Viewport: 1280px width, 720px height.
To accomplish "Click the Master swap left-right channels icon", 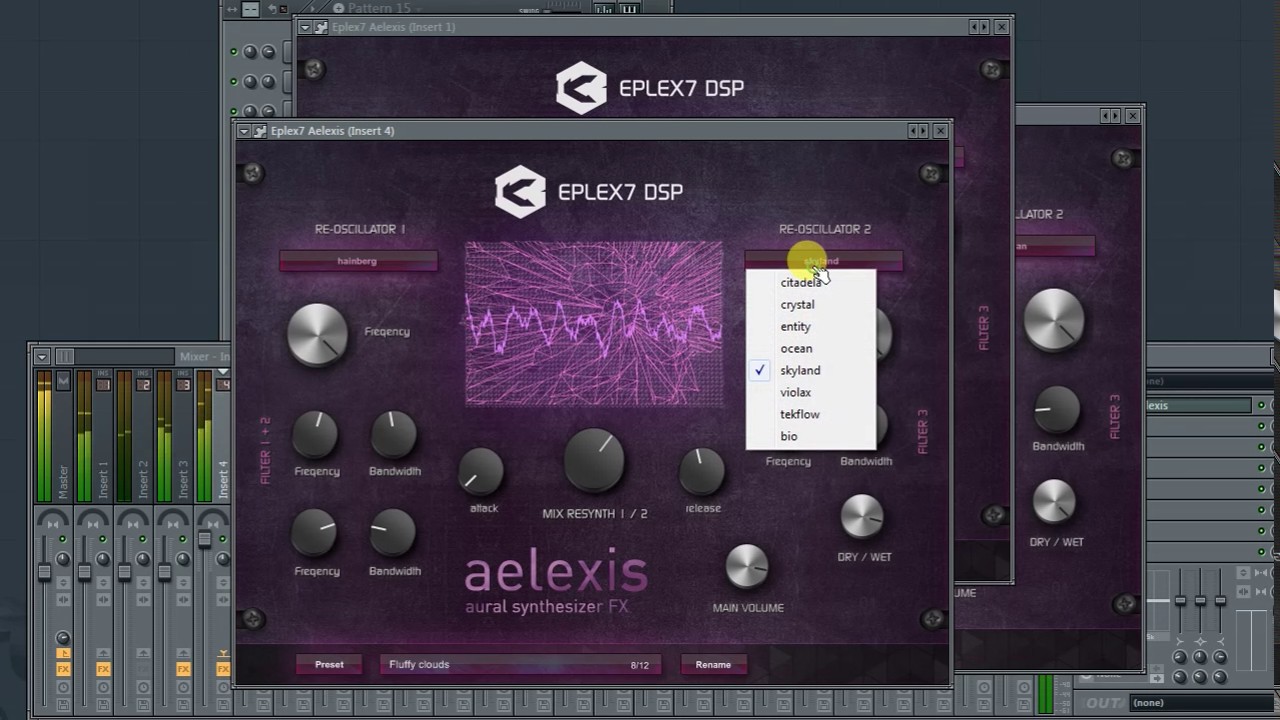I will tap(63, 600).
